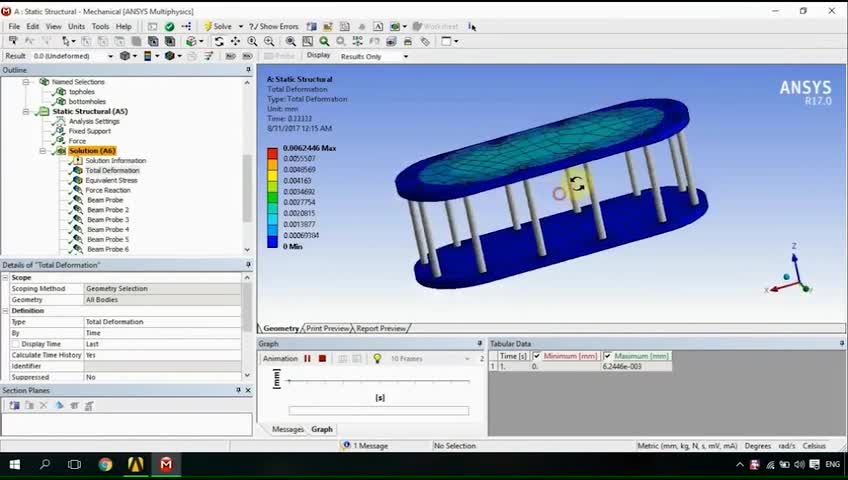
Task: Open the animation Frames dropdown
Action: [467, 358]
